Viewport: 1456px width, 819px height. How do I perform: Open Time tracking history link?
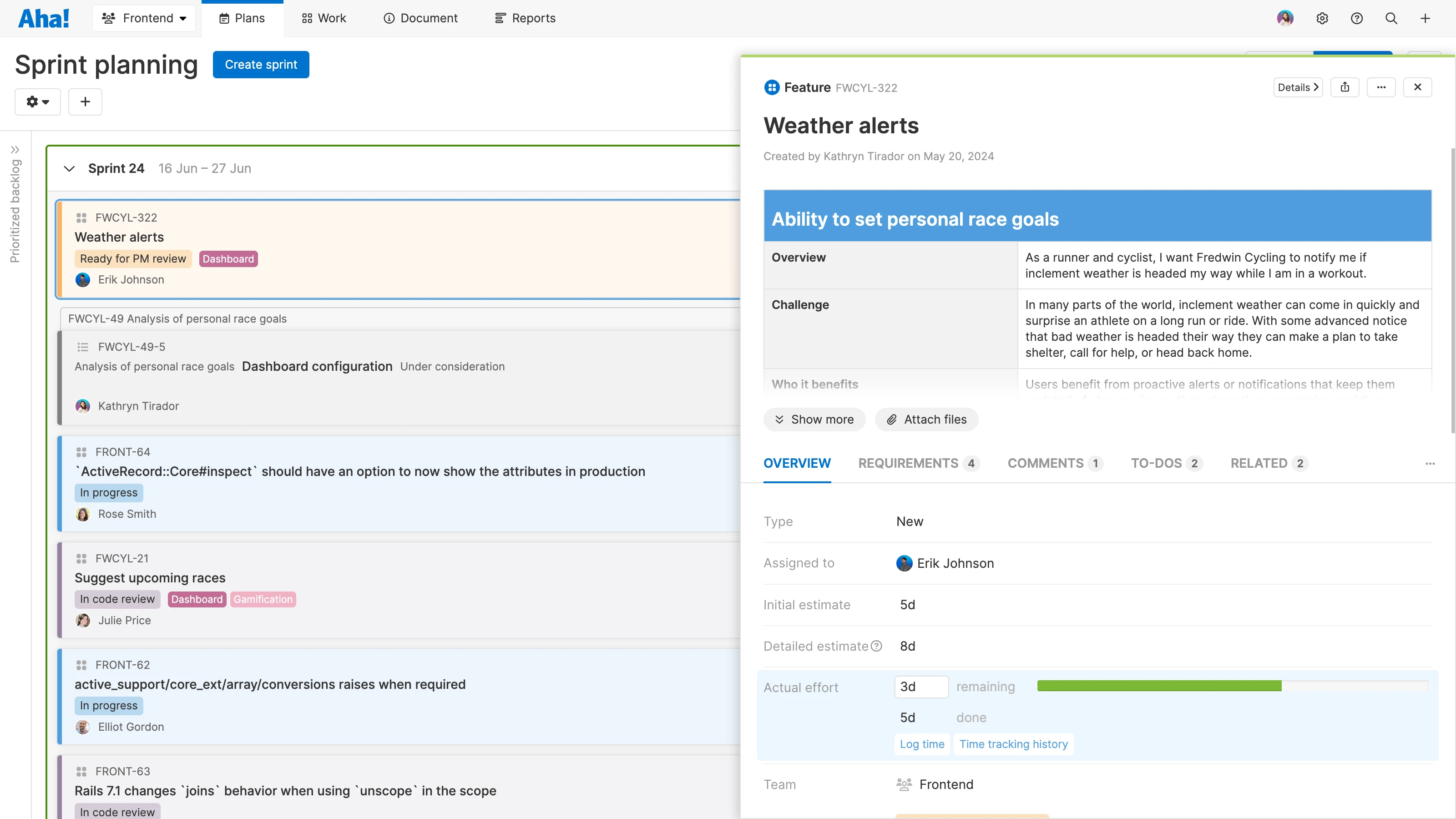1013,744
